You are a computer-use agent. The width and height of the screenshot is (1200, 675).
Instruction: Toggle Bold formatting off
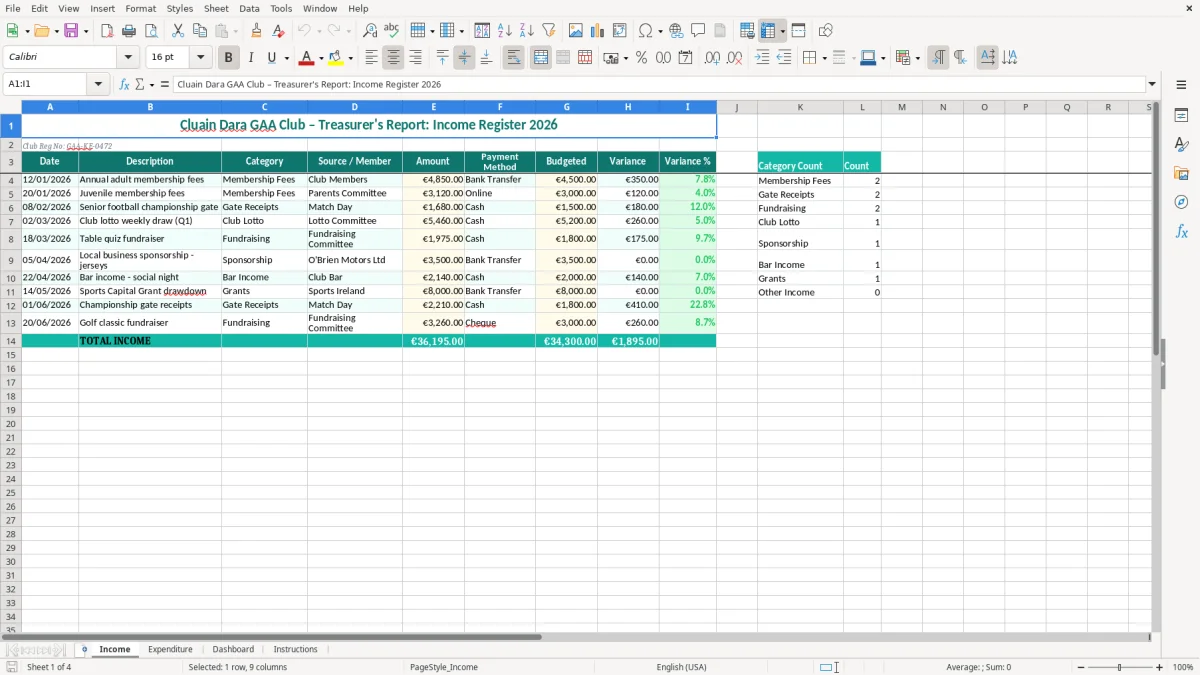pos(229,58)
